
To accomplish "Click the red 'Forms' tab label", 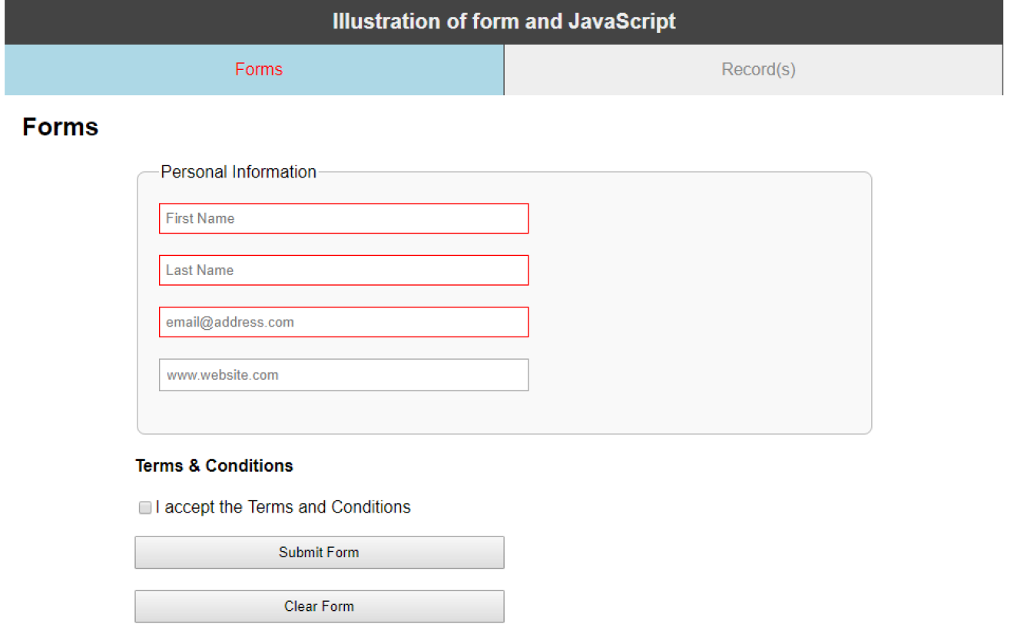I will click(259, 70).
